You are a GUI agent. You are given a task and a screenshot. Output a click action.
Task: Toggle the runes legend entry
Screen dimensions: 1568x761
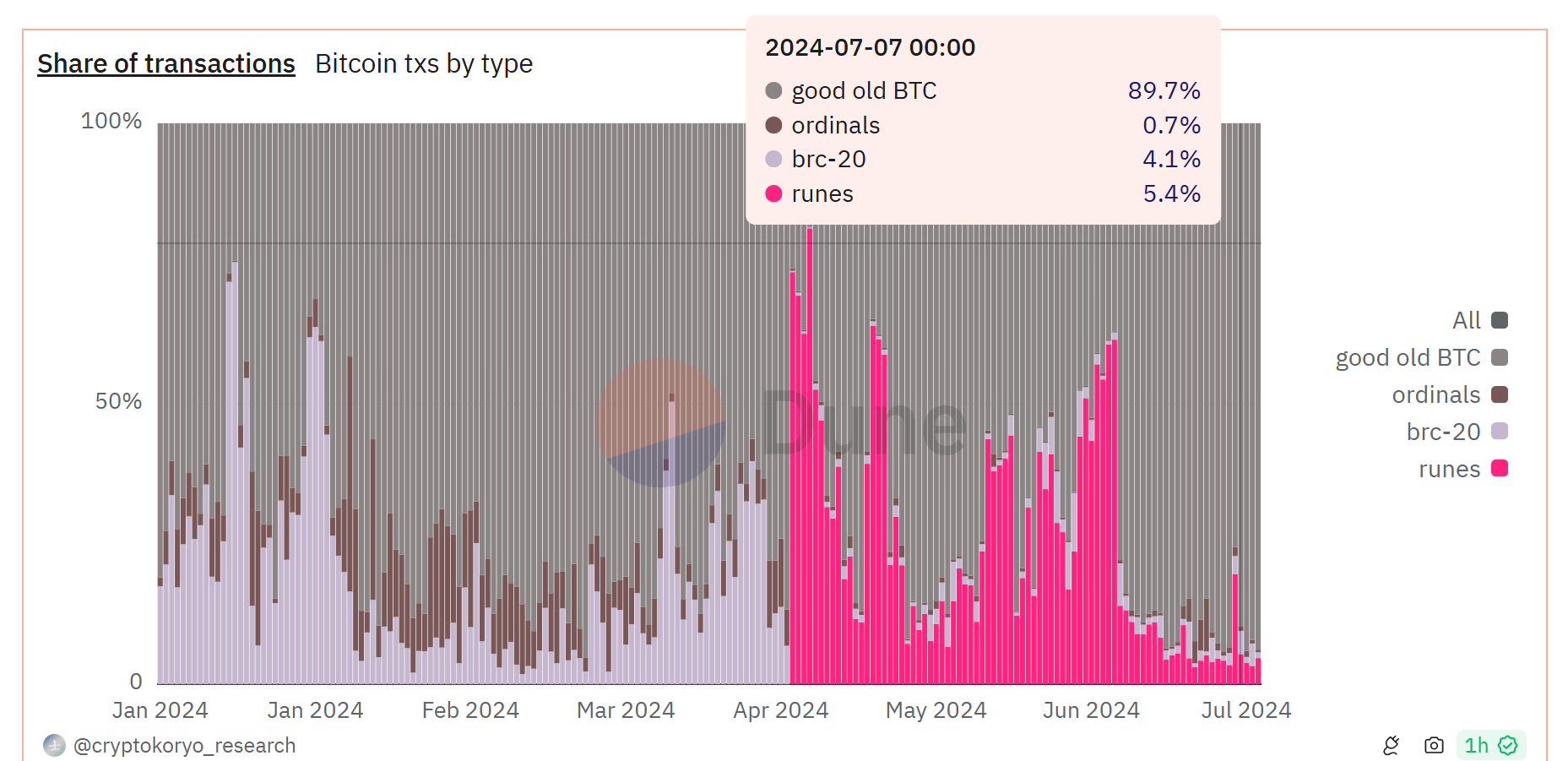1463,469
